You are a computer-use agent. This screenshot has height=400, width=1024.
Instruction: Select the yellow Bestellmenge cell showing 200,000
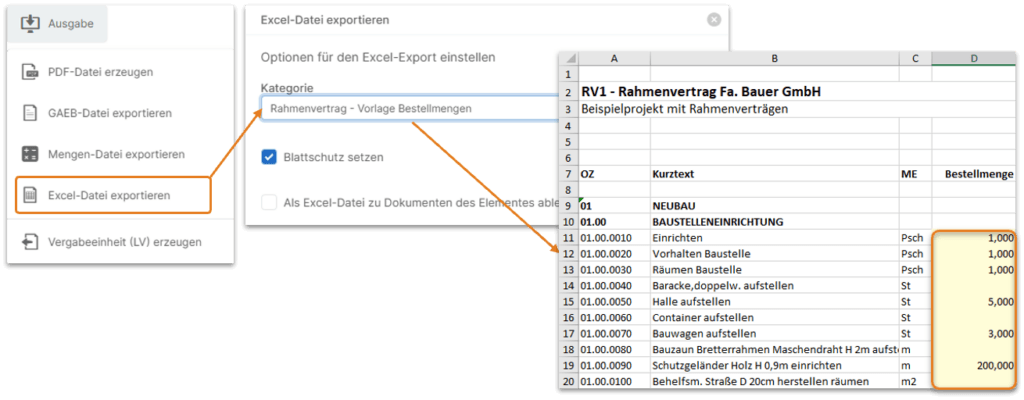pyautogui.click(x=974, y=366)
